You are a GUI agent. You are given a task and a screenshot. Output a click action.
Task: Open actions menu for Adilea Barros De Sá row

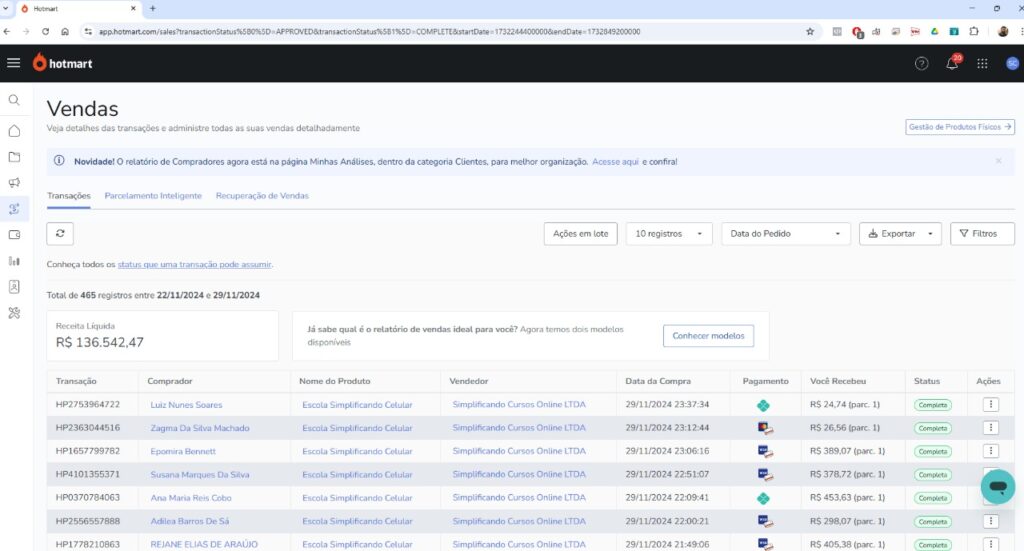991,521
